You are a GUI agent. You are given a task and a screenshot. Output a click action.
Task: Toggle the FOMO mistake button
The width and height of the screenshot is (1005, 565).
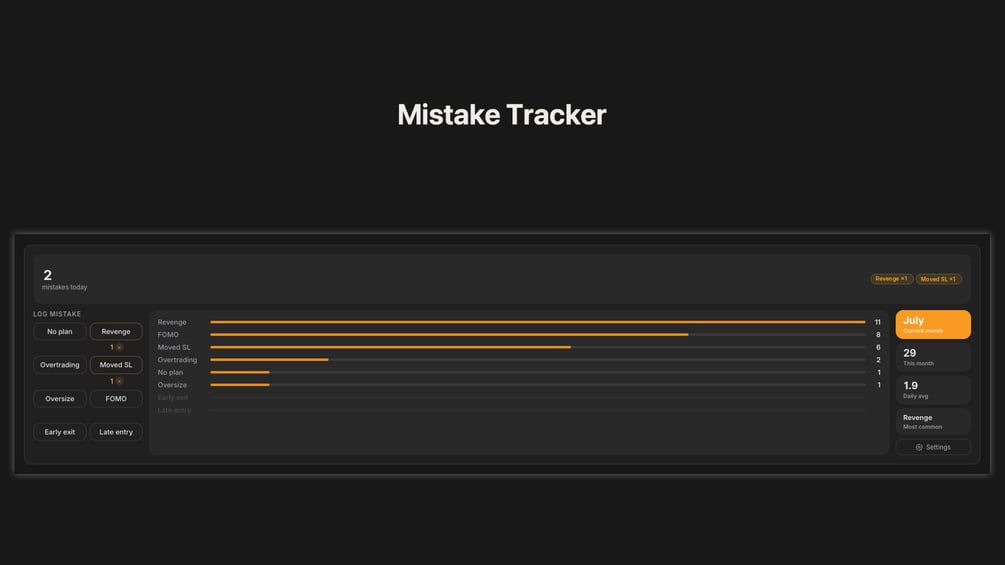coord(116,398)
